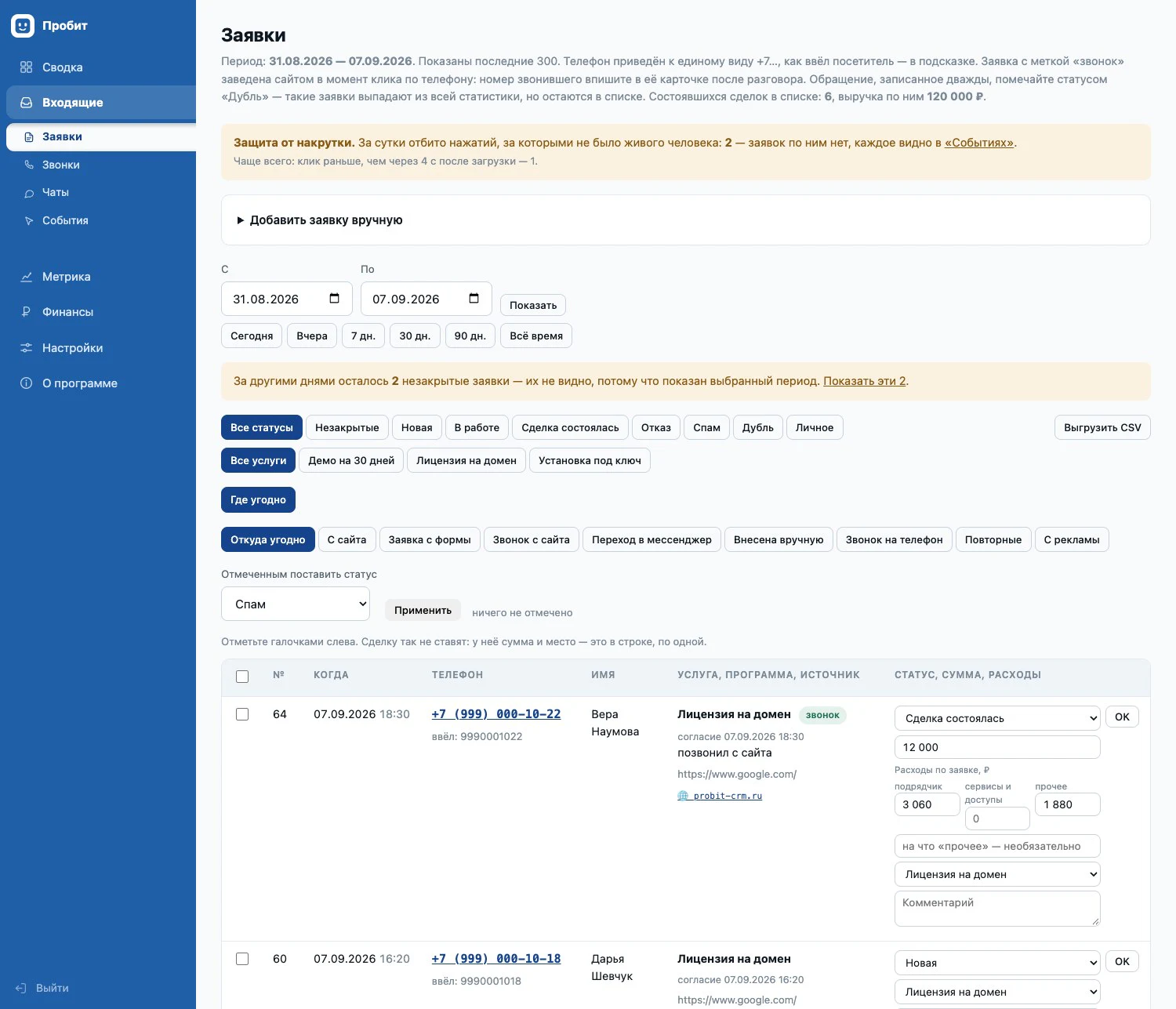Open calendar picker in the С date field
This screenshot has width=1176, height=1009.
335,299
